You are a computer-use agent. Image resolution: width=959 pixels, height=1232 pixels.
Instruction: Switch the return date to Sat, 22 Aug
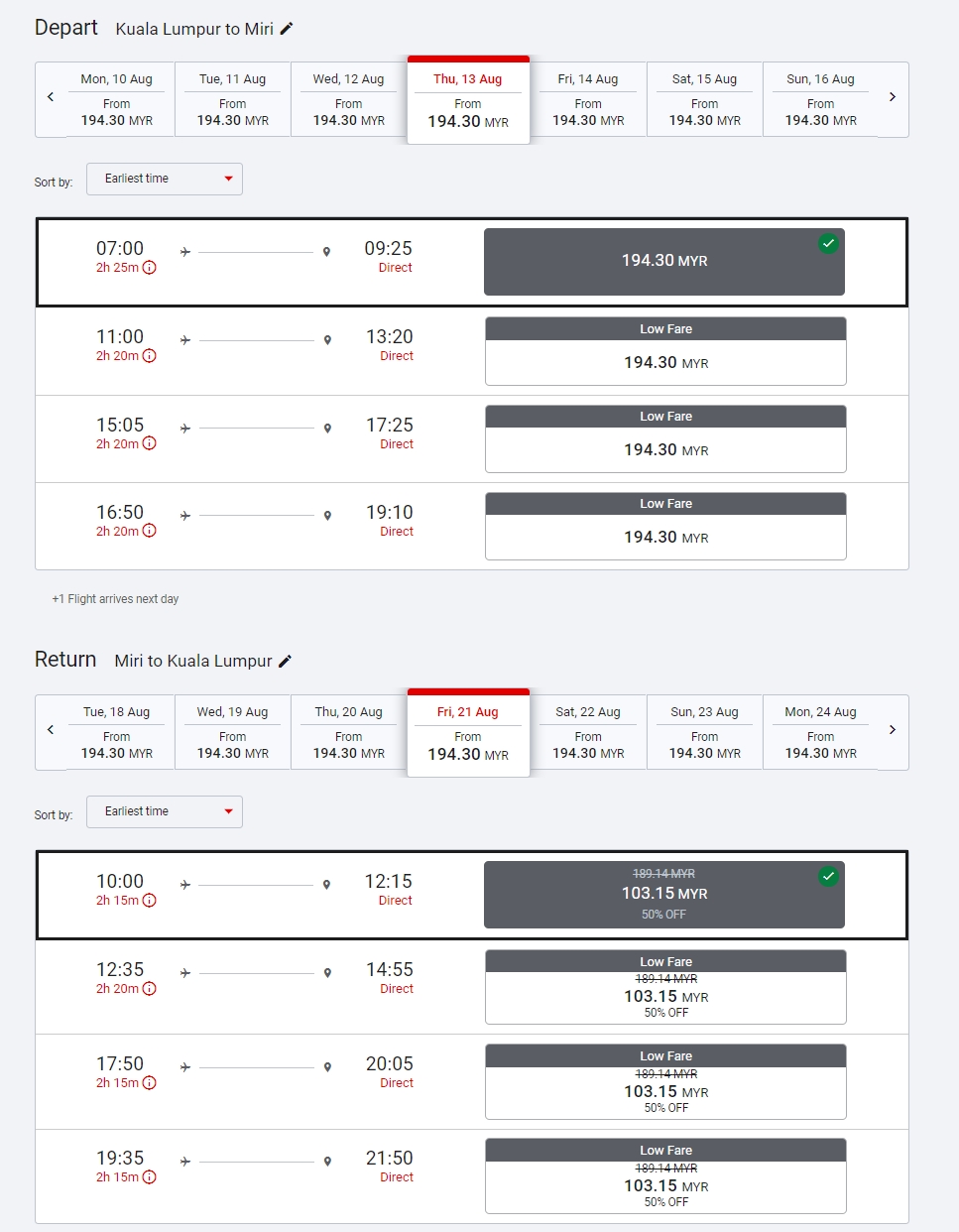pyautogui.click(x=588, y=732)
